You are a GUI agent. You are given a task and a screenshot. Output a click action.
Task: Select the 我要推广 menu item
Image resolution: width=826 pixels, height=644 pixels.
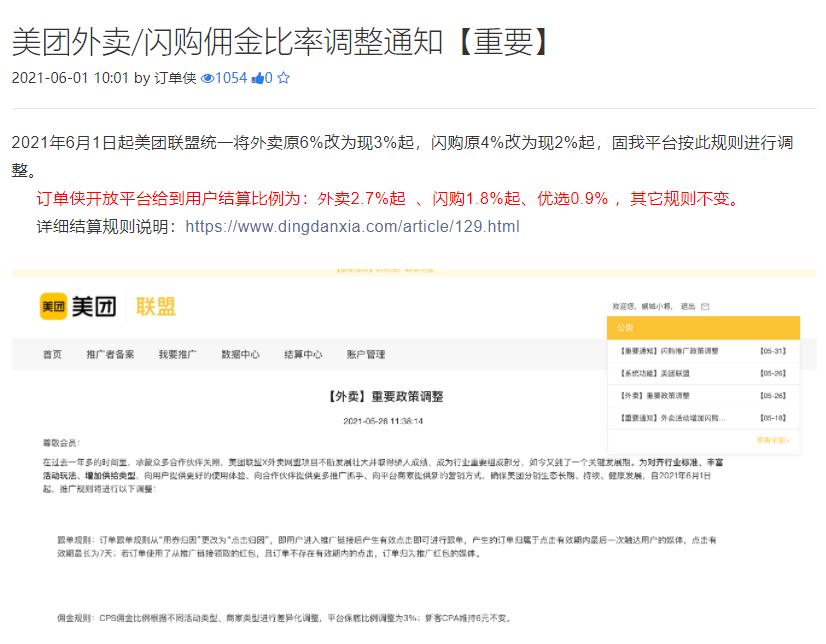178,354
